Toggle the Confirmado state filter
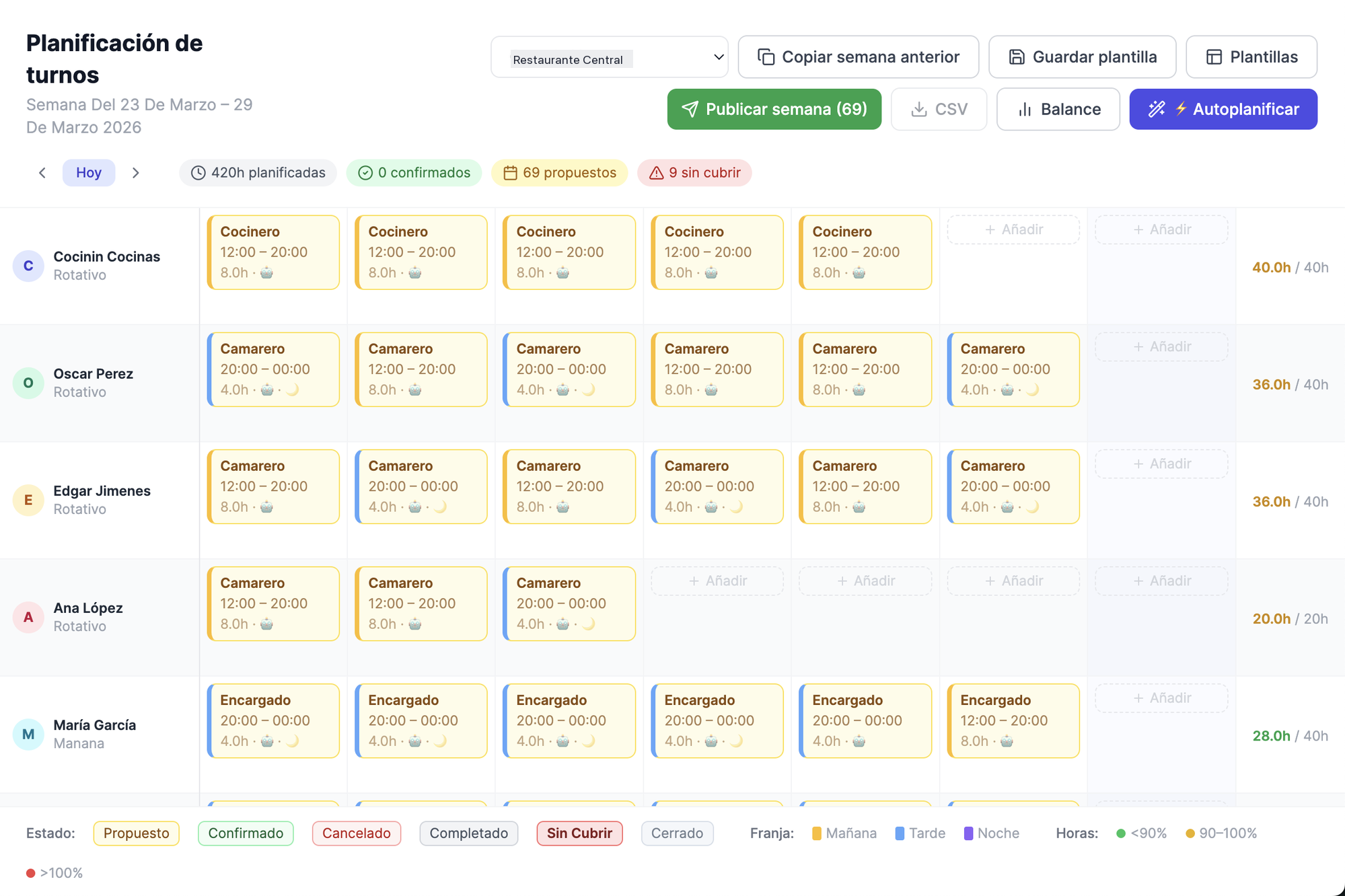The height and width of the screenshot is (896, 1345). (x=245, y=833)
